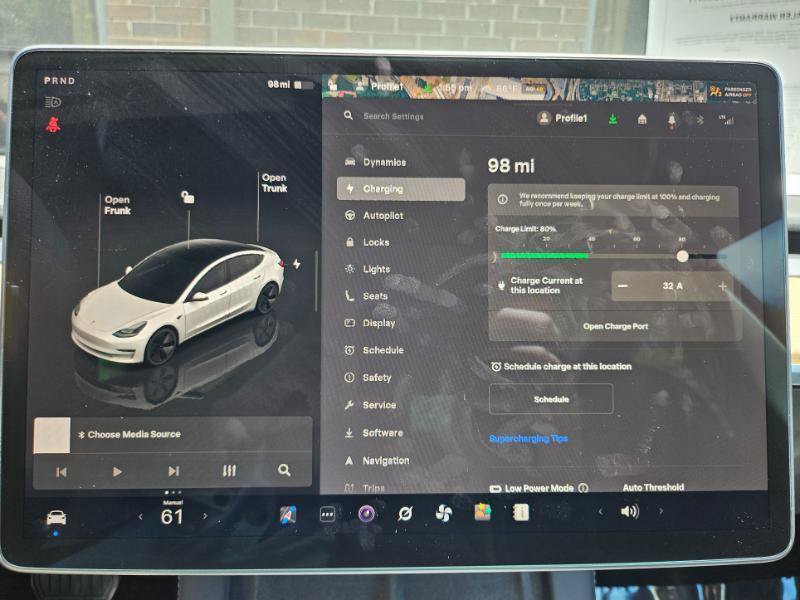Tap the media album art thumbnail
The width and height of the screenshot is (800, 600).
point(52,435)
